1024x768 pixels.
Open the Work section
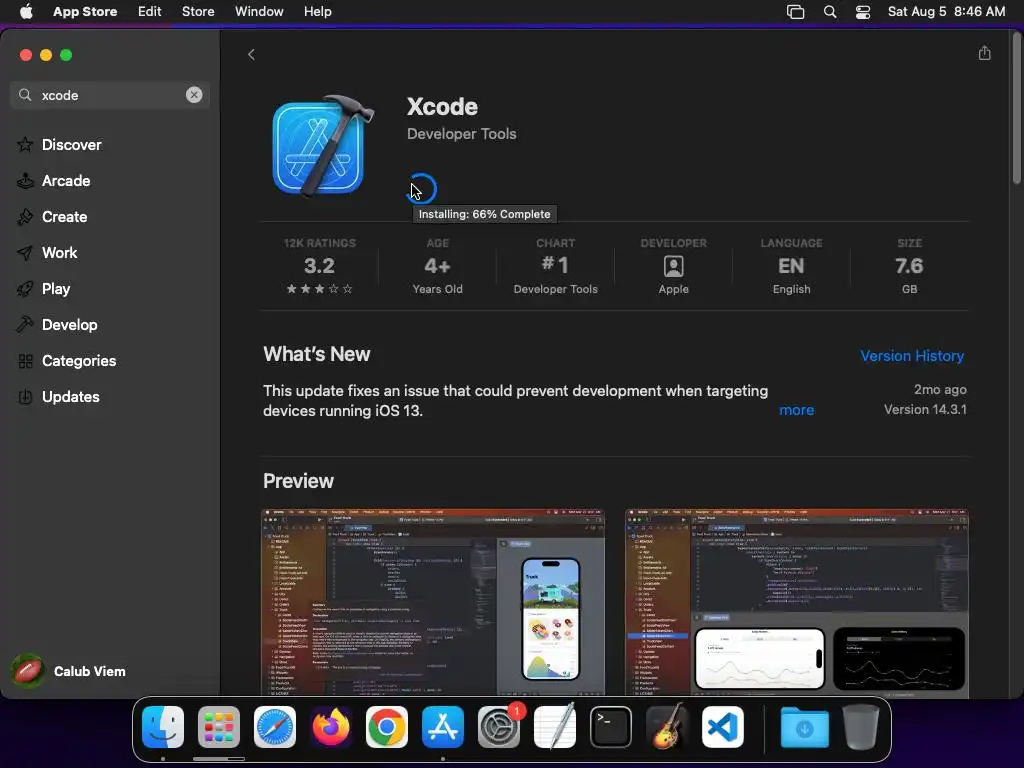coord(59,253)
